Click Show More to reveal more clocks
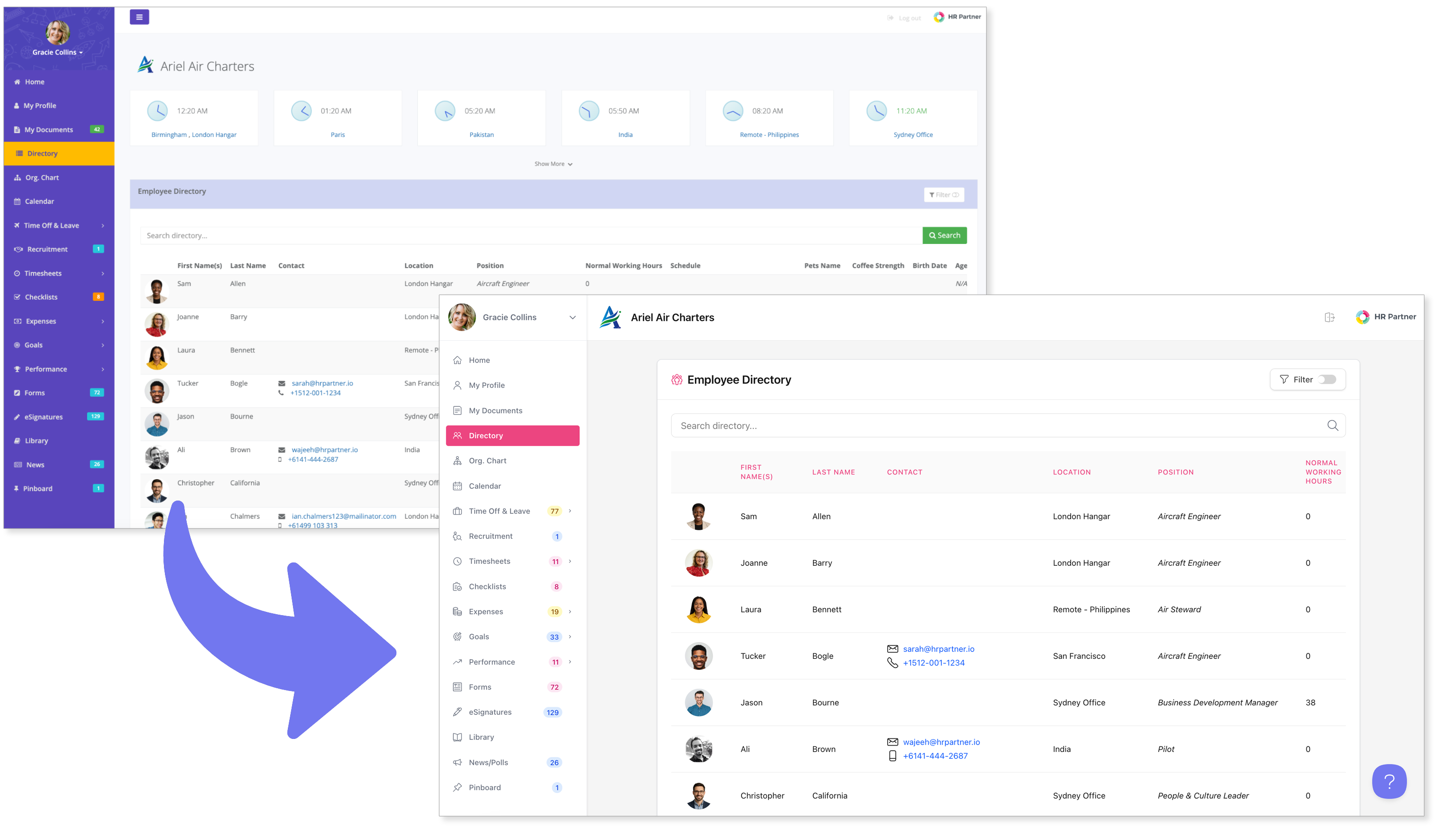The width and height of the screenshot is (1448, 840). (552, 164)
